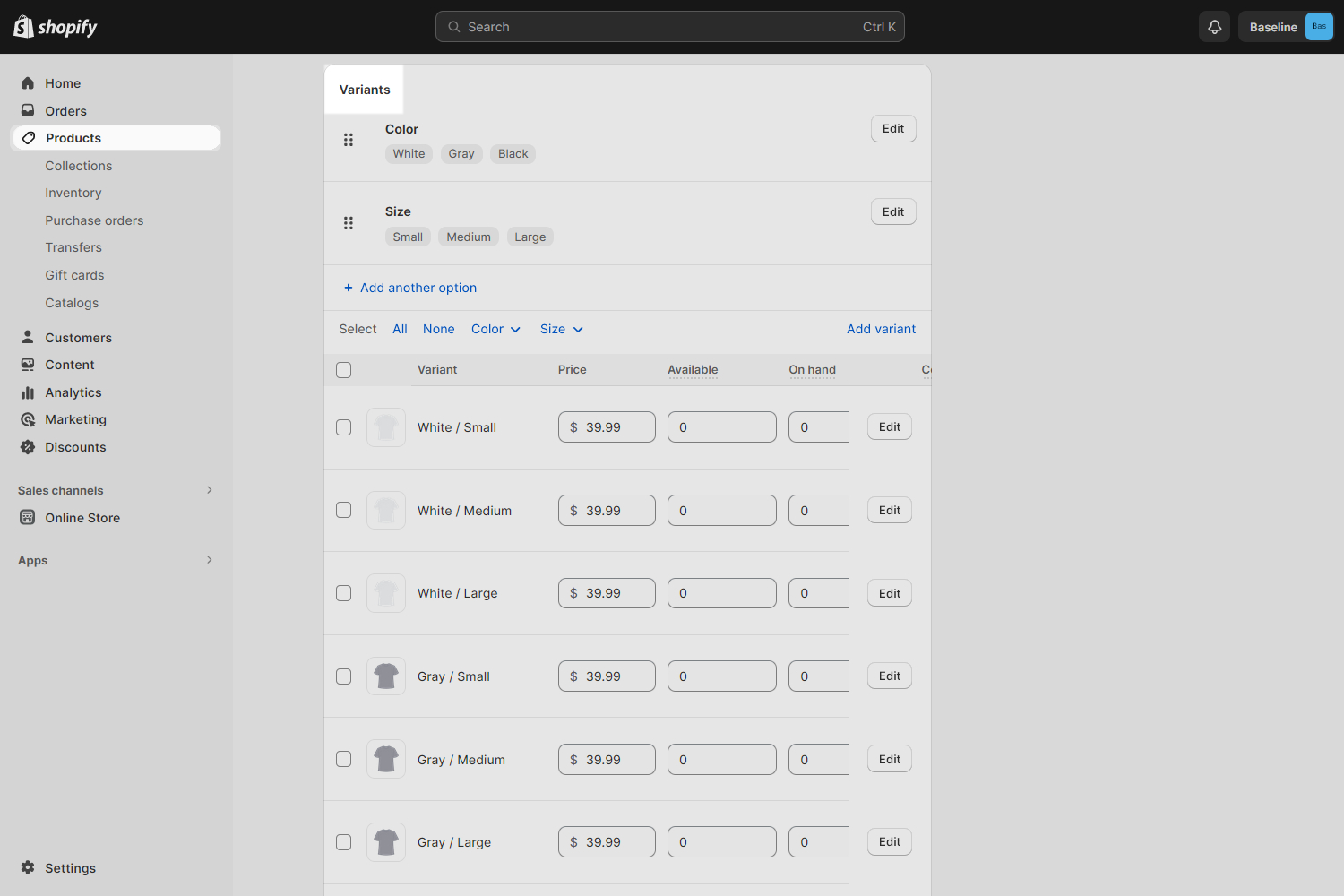1344x896 pixels.
Task: Open Discounts via its sidebar icon
Action: 28,446
